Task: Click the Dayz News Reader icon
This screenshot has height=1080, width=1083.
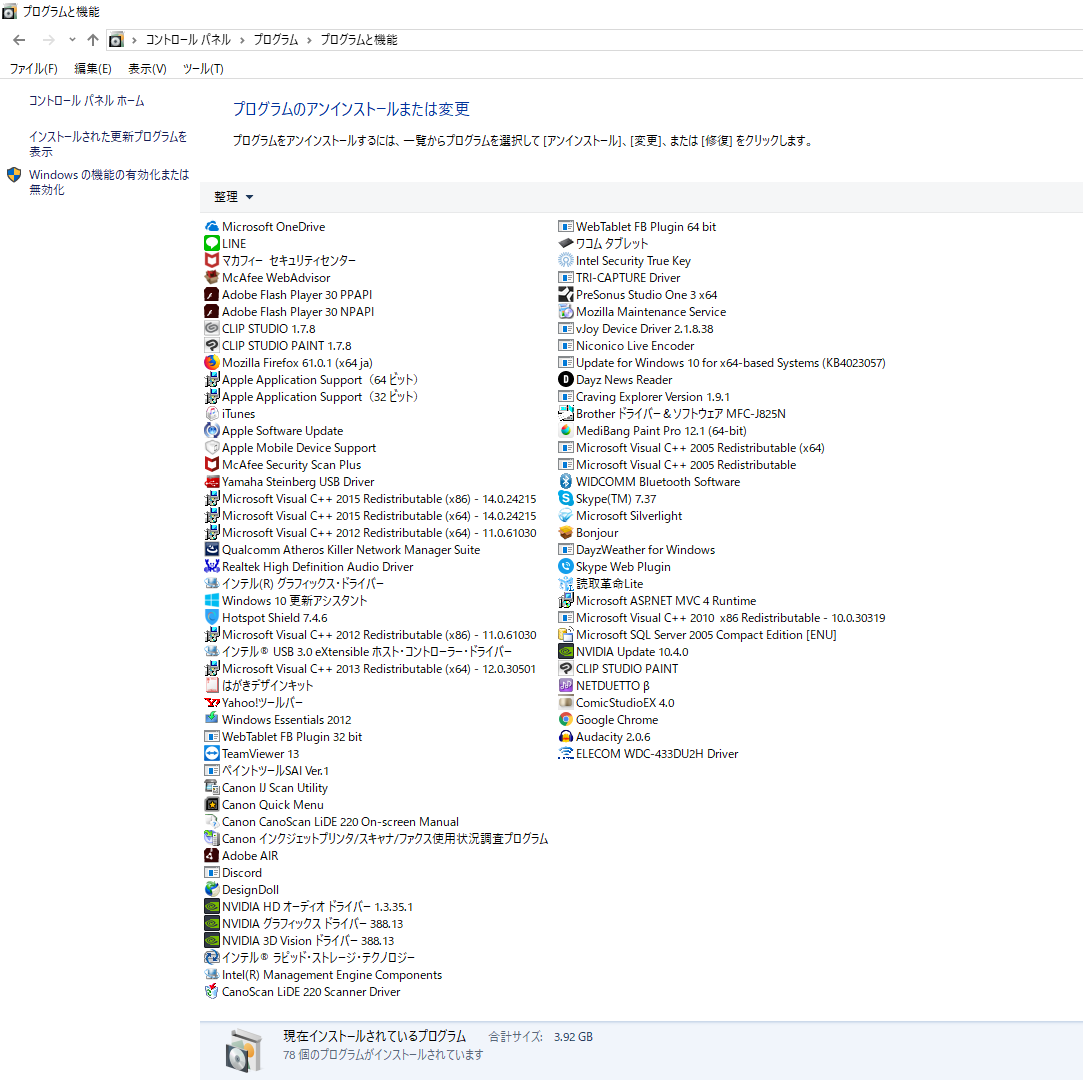Action: tap(566, 380)
